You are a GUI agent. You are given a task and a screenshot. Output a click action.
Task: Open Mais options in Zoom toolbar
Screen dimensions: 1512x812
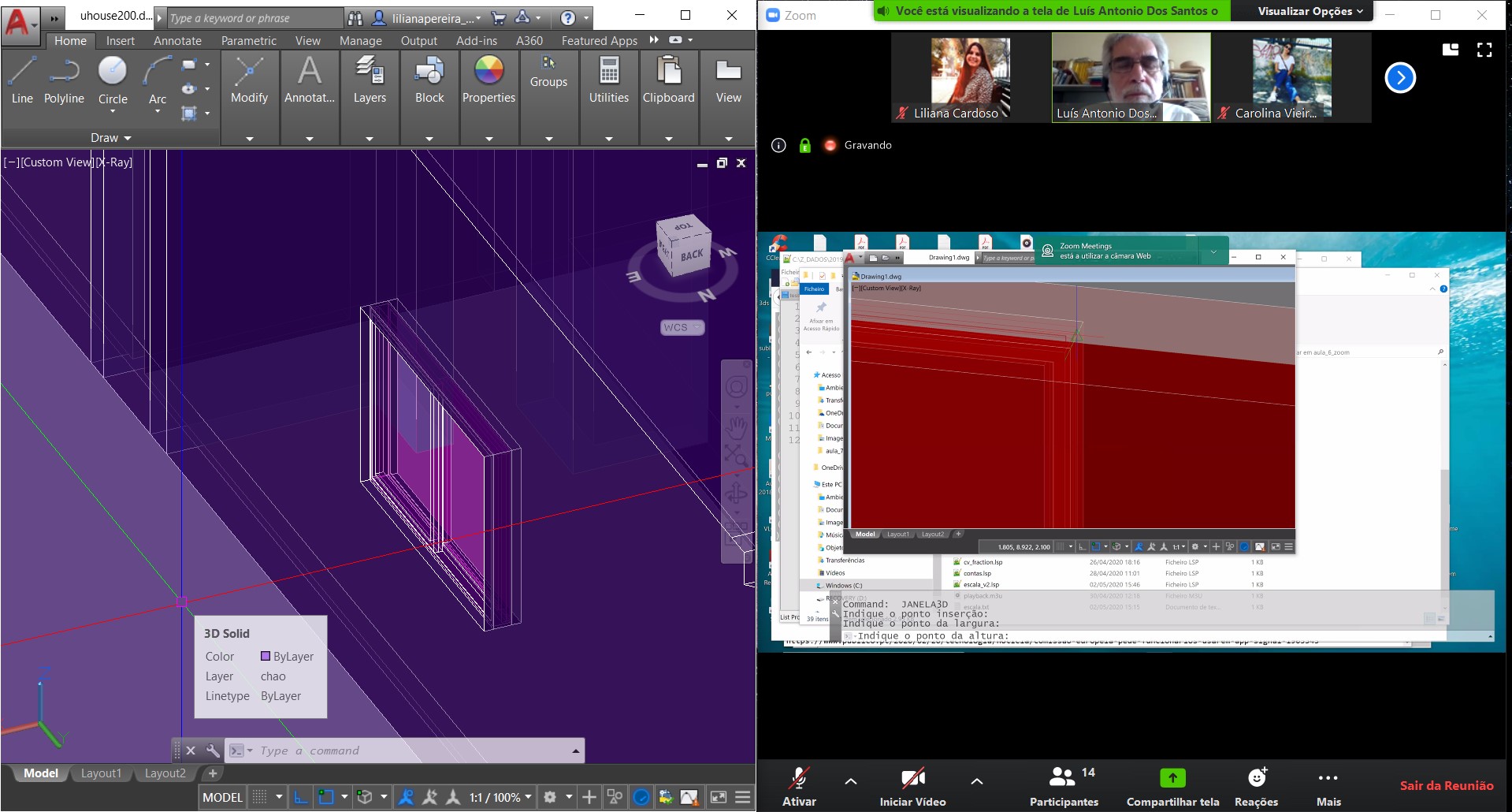click(1328, 786)
